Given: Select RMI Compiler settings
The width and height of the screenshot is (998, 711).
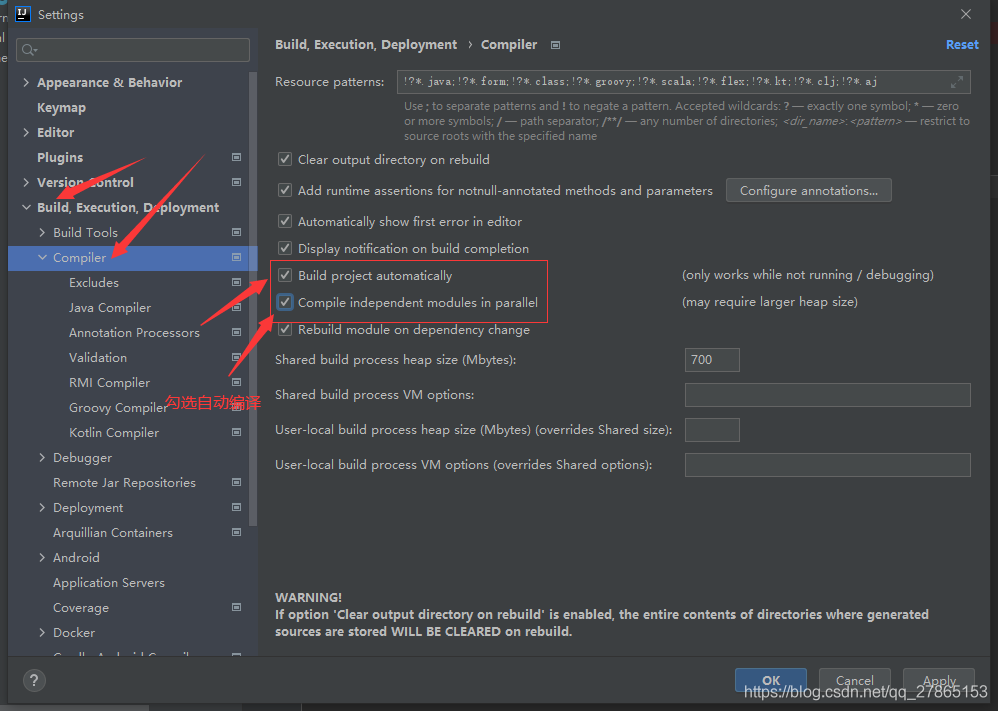Looking at the screenshot, I should (109, 383).
